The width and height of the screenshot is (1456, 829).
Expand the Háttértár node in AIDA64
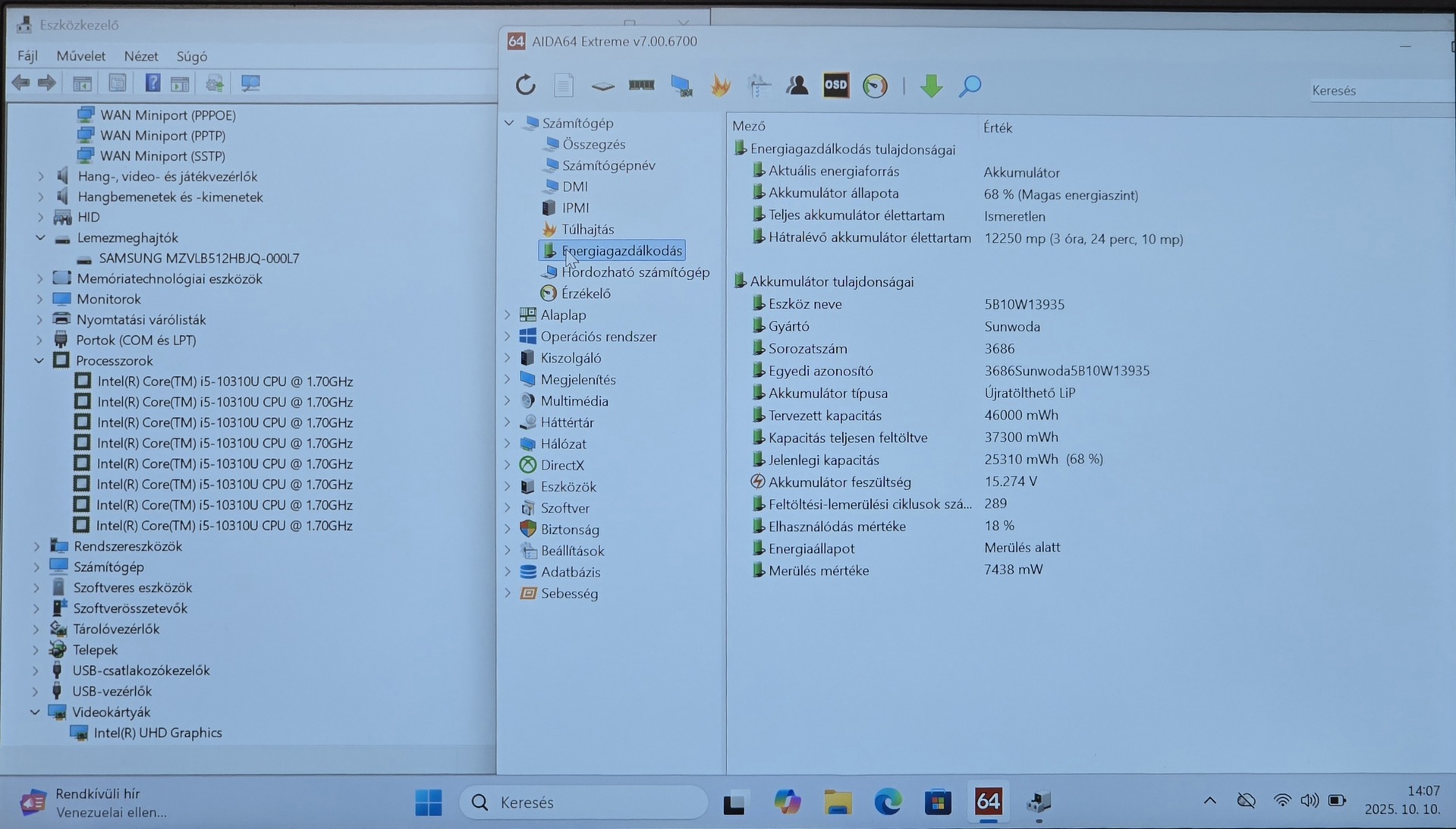pyautogui.click(x=508, y=422)
